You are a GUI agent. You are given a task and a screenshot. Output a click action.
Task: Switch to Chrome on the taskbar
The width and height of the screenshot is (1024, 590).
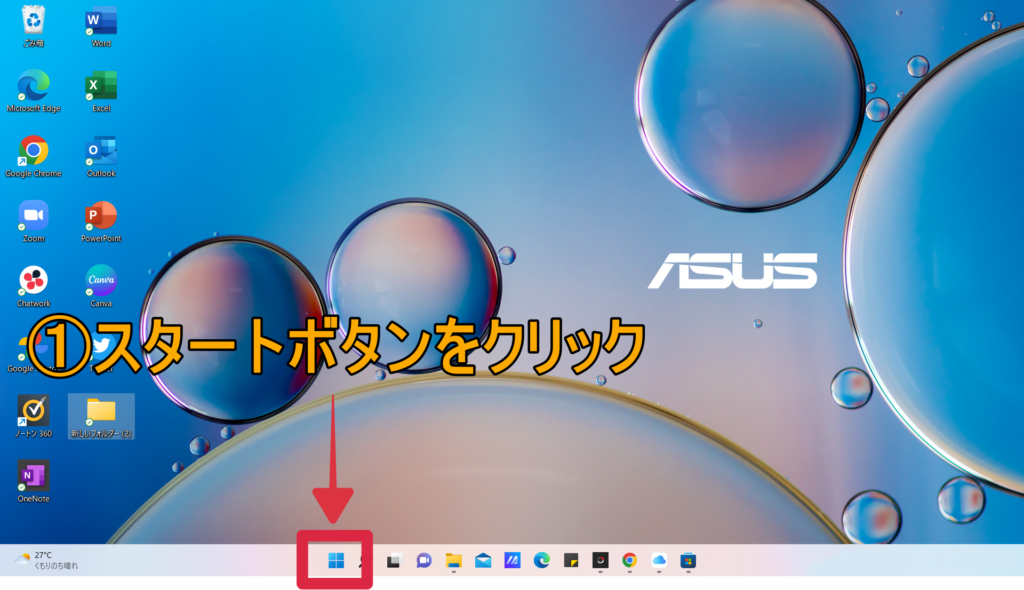(630, 561)
